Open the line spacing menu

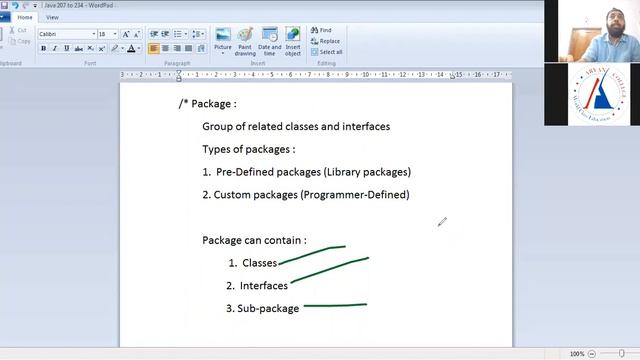(198, 34)
